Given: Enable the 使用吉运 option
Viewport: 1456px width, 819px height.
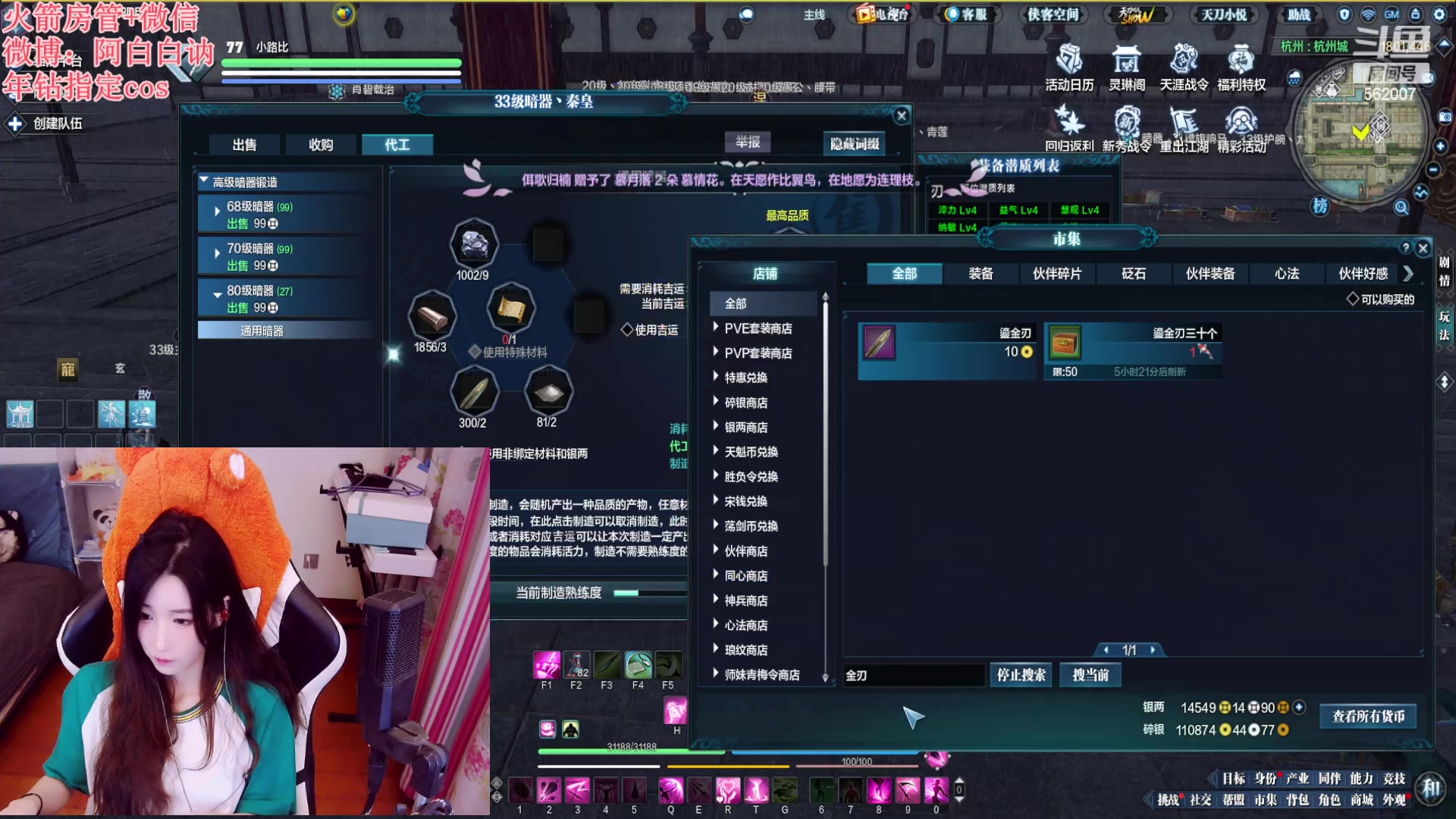Looking at the screenshot, I should pos(627,330).
